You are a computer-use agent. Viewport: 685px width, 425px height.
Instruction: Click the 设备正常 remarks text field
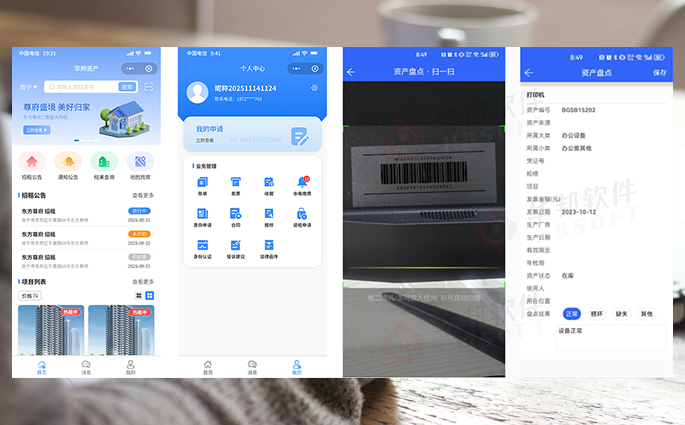click(x=611, y=337)
